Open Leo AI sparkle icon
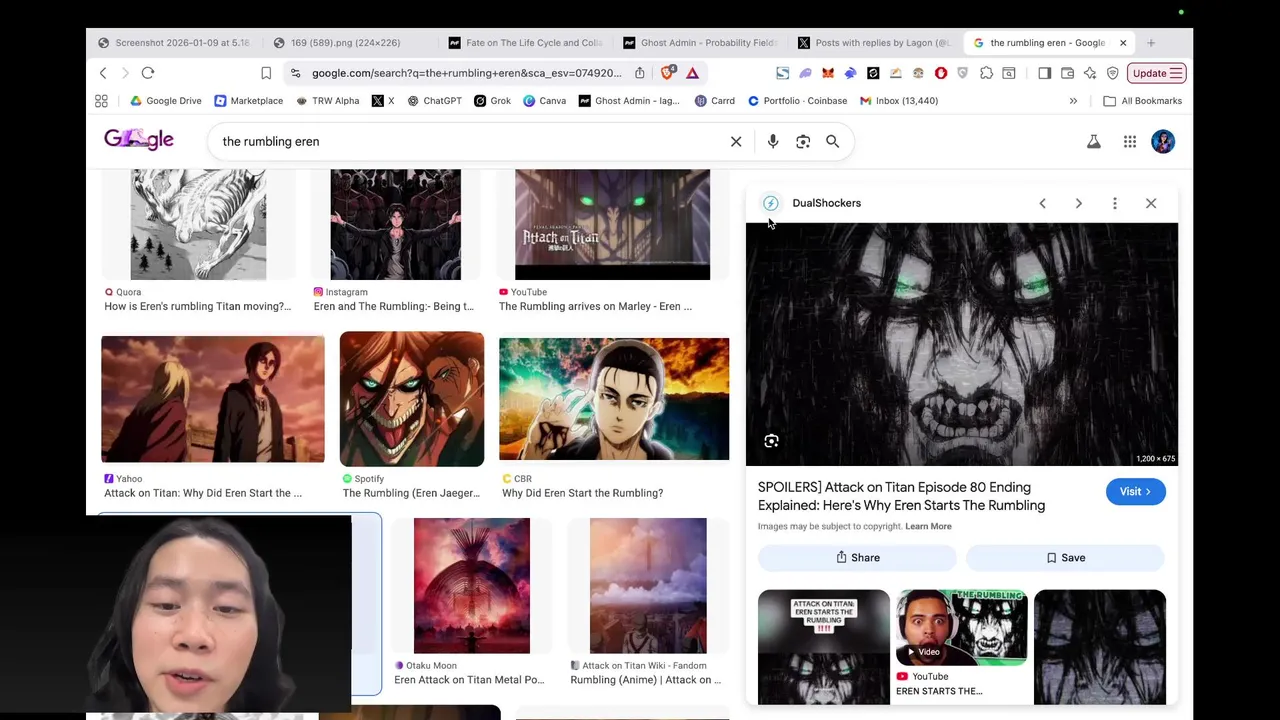Image resolution: width=1280 pixels, height=720 pixels. point(1090,73)
